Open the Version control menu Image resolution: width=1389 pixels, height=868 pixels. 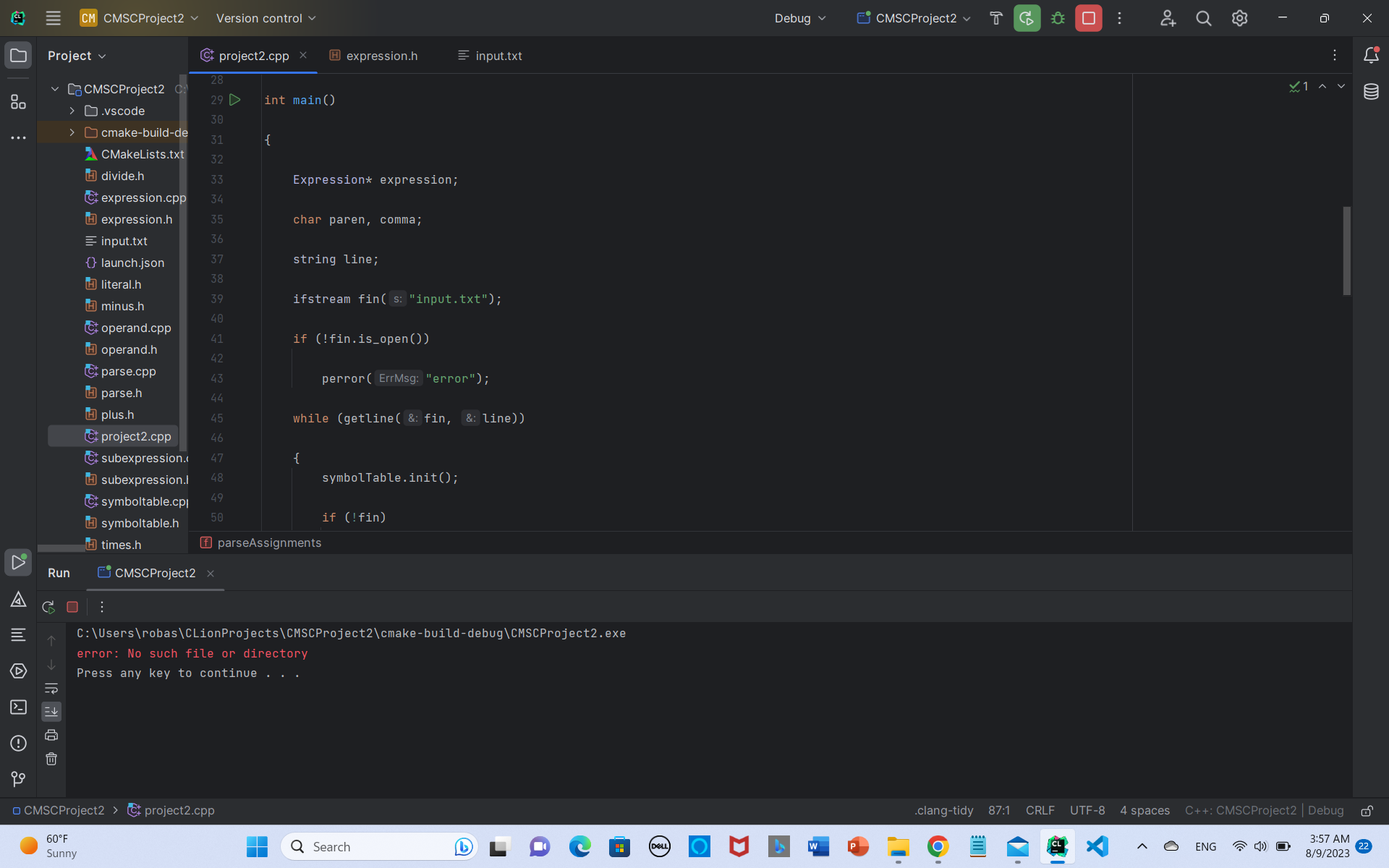[265, 18]
